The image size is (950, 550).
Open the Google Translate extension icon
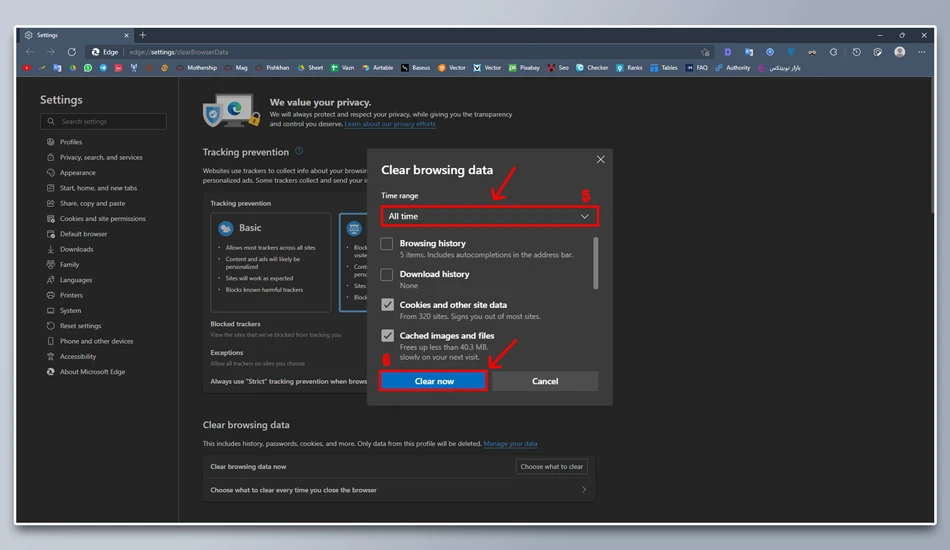pyautogui.click(x=749, y=52)
